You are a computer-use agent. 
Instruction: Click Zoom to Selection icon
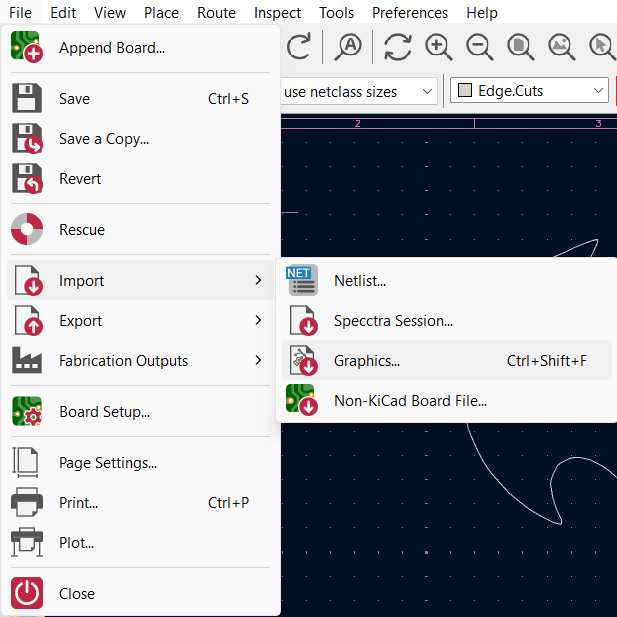pos(602,47)
